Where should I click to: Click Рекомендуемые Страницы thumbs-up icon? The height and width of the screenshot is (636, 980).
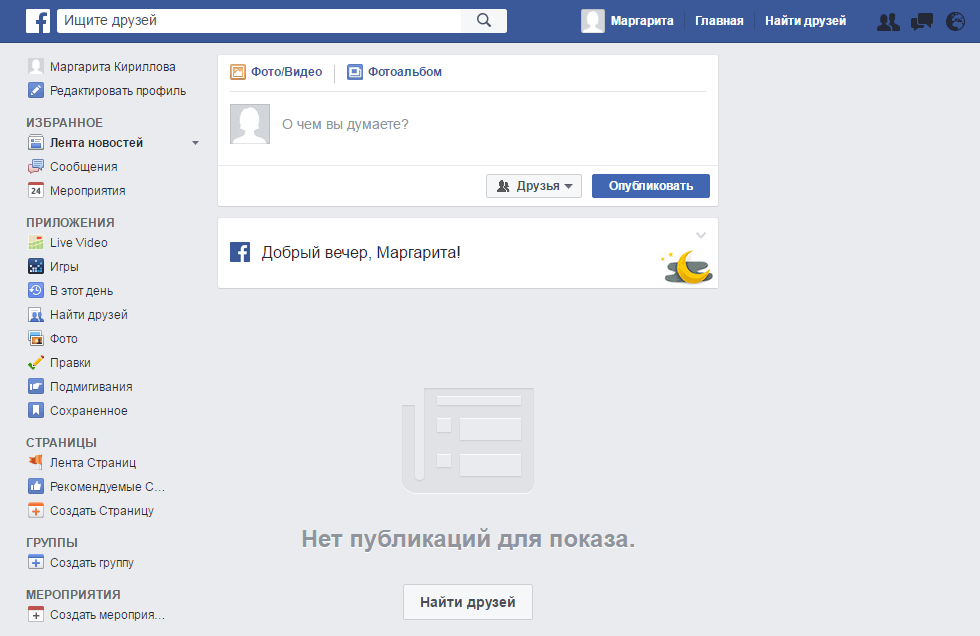click(36, 486)
